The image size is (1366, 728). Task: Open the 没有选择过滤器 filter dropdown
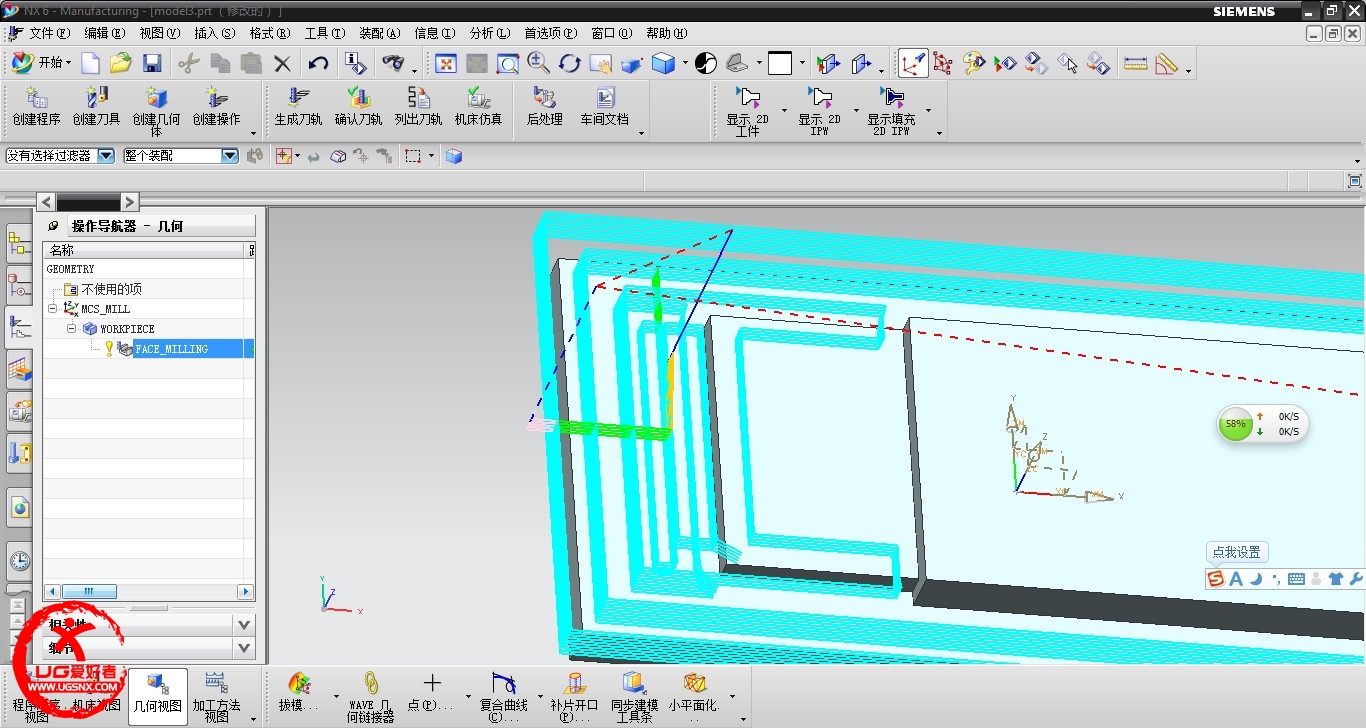(x=106, y=156)
